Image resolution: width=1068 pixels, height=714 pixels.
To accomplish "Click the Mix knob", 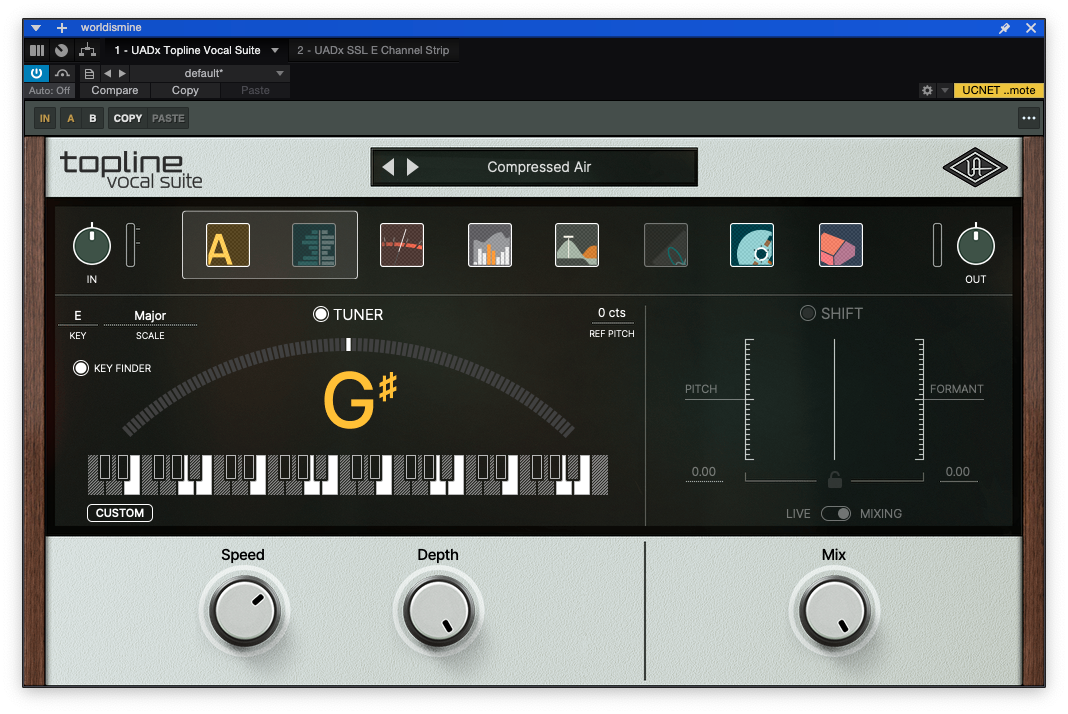I will pos(834,610).
